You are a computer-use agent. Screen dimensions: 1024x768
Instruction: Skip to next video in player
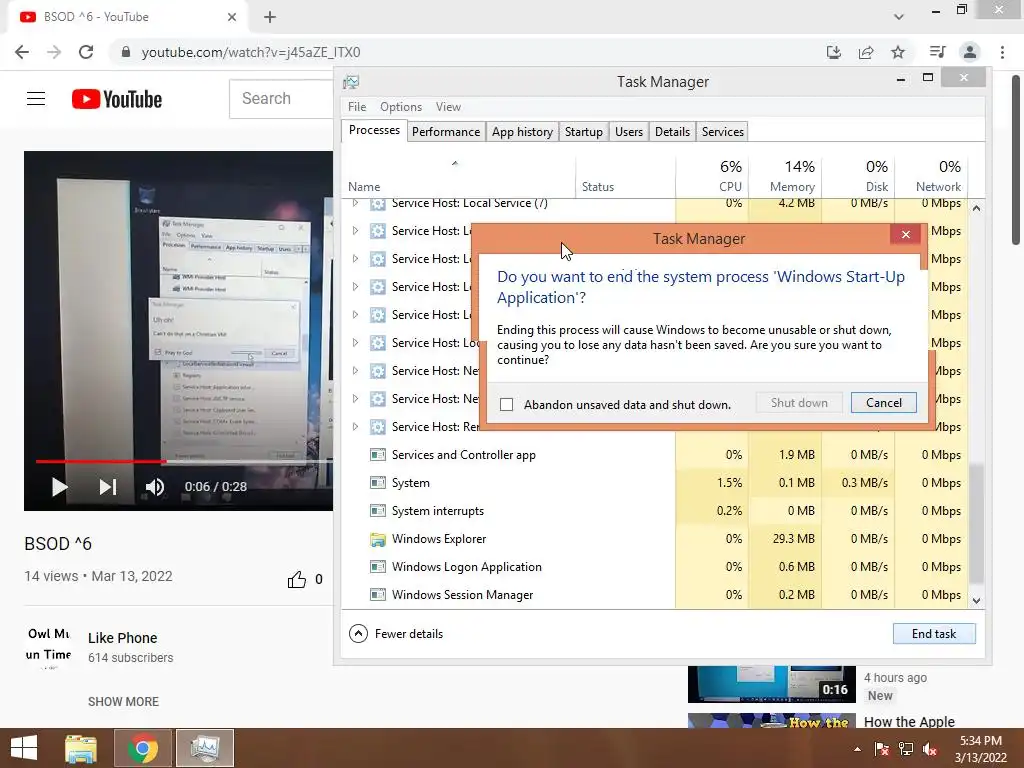click(108, 487)
